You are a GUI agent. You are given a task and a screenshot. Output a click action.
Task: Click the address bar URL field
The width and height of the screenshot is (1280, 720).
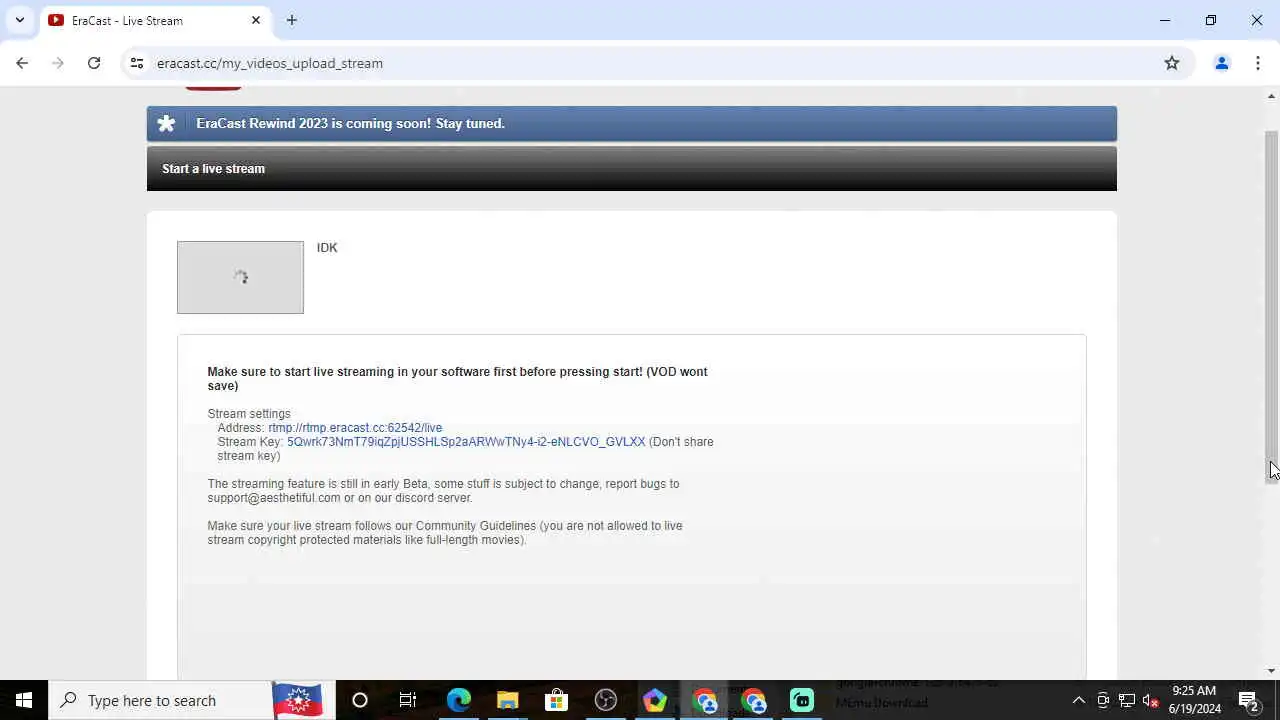(x=650, y=63)
